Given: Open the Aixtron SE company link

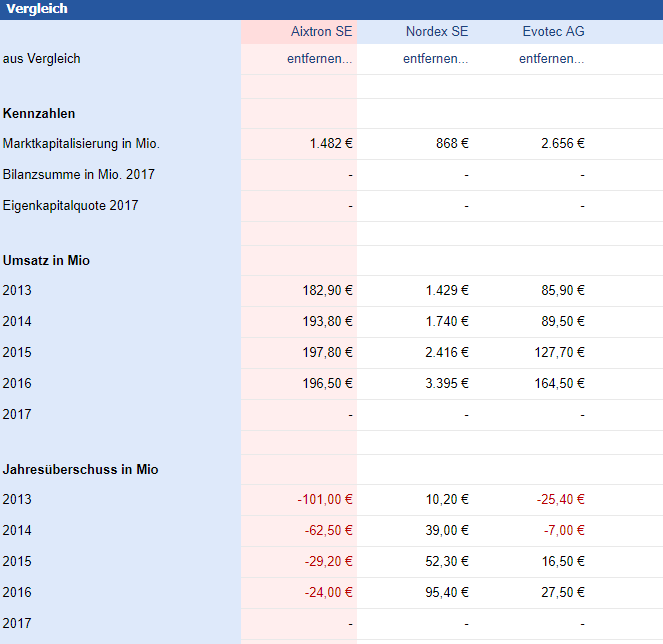Looking at the screenshot, I should [321, 31].
